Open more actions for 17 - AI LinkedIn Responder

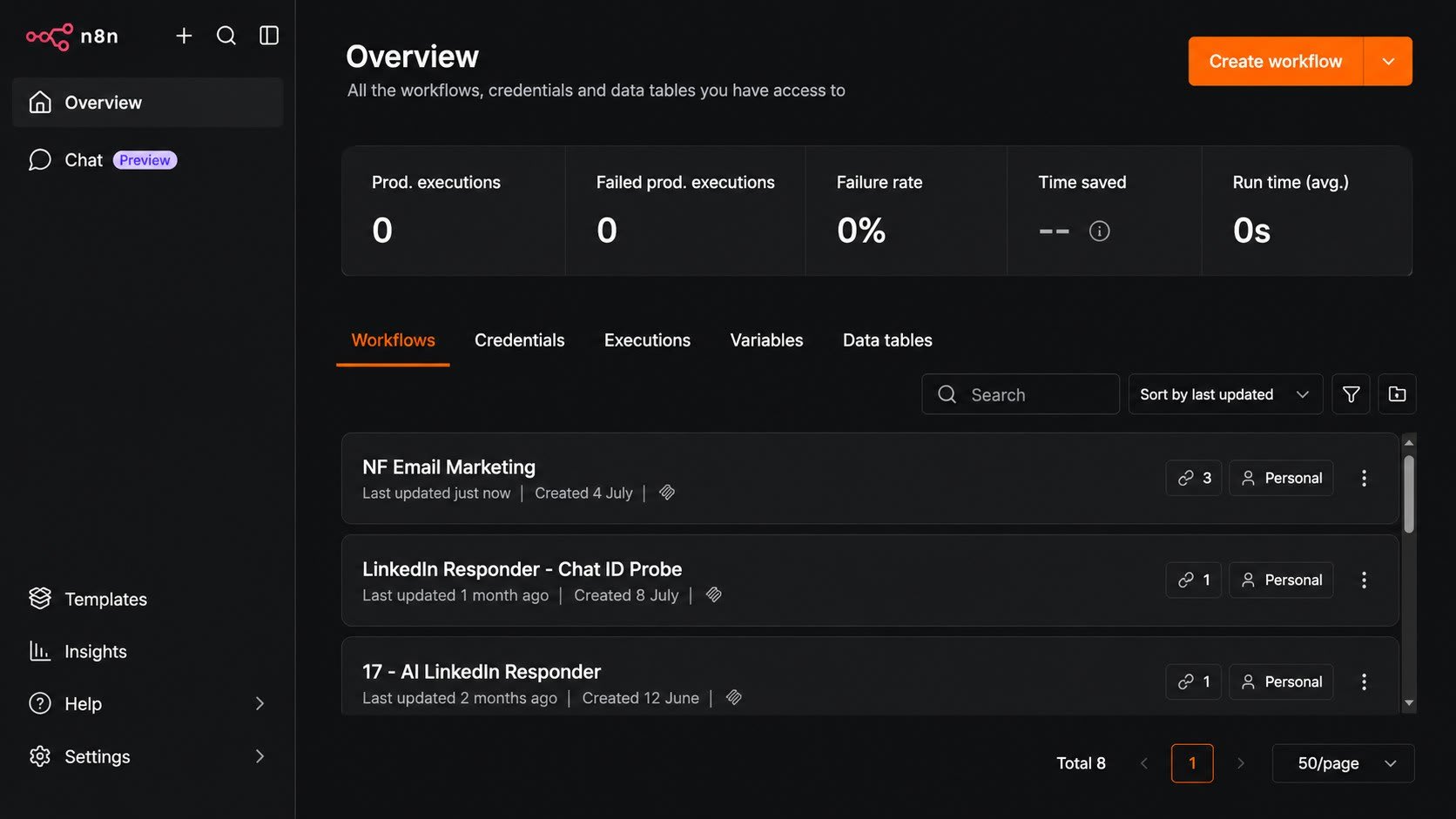1364,681
